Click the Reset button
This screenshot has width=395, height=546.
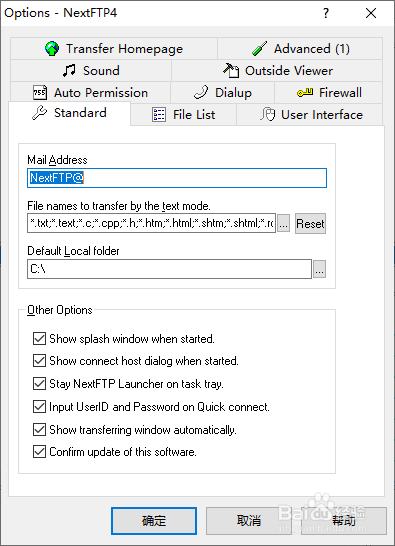(310, 224)
